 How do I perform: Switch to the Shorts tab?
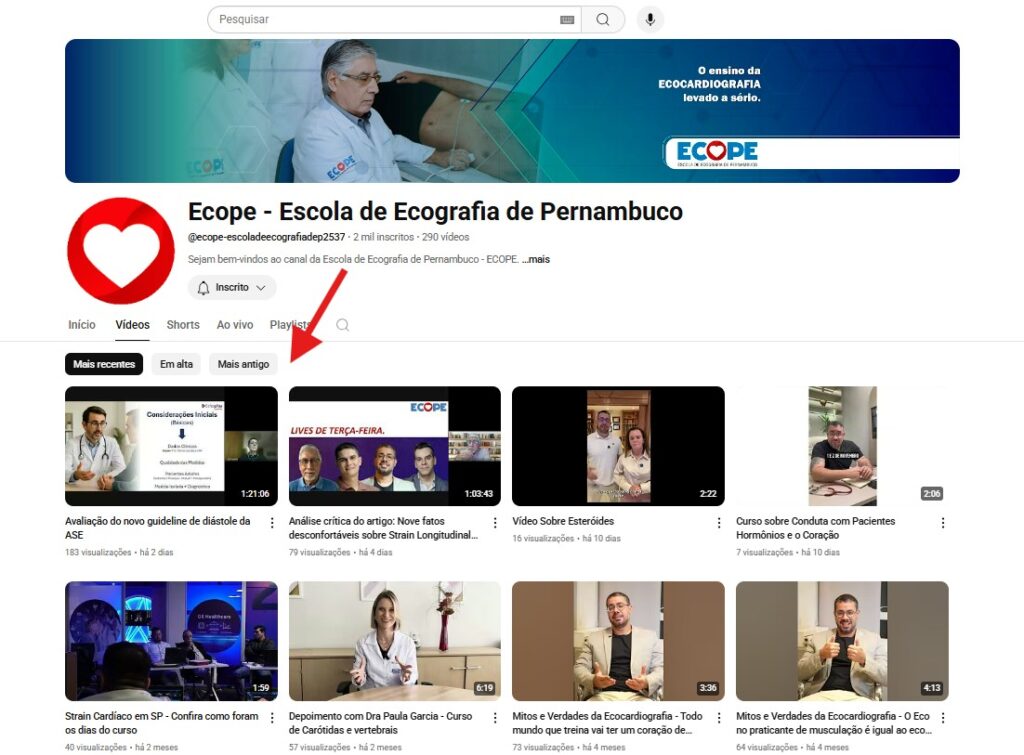pyautogui.click(x=183, y=325)
